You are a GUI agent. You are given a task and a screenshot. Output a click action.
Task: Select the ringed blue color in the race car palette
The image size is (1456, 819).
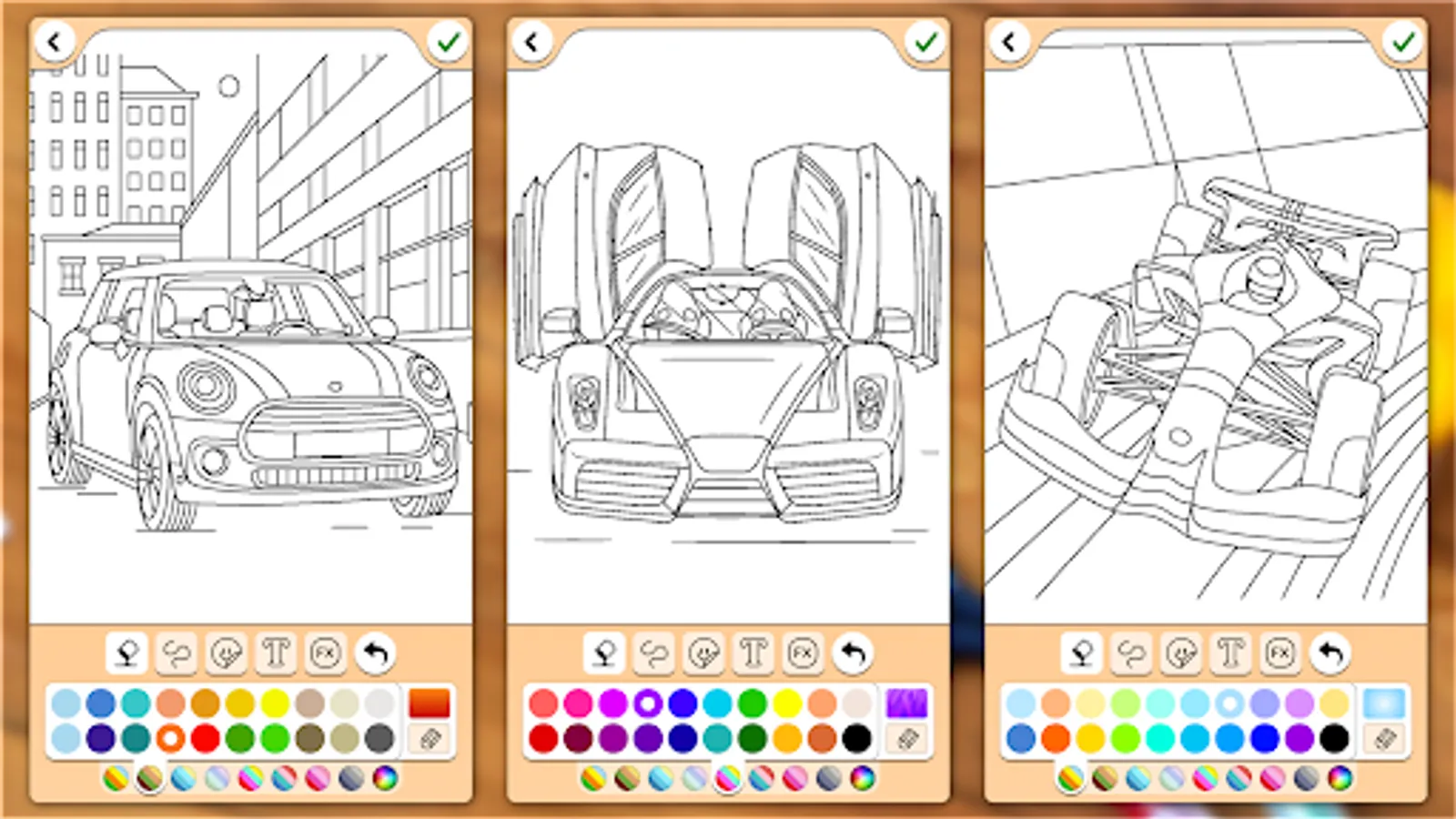point(1229,703)
